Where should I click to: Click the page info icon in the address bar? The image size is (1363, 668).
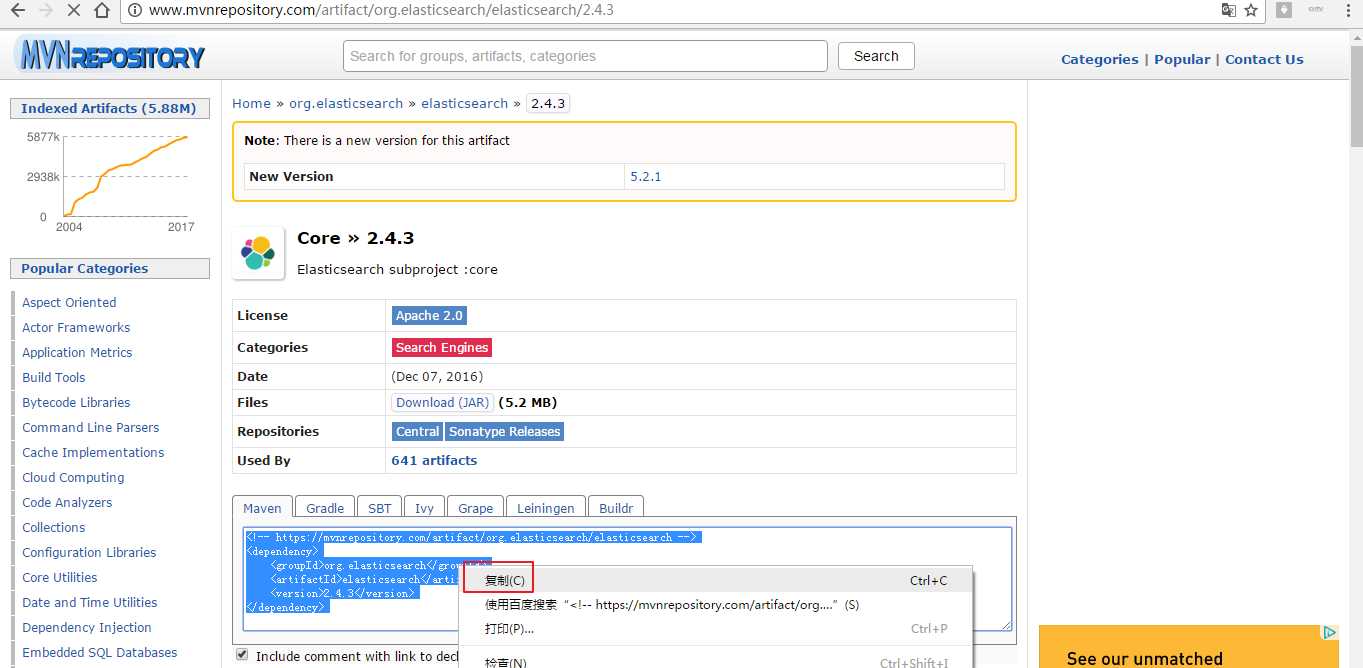pos(135,10)
